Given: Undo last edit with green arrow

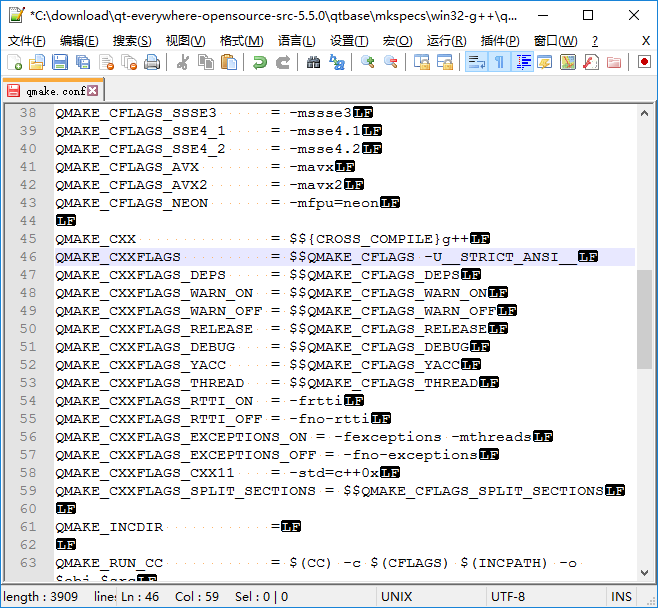Looking at the screenshot, I should click(259, 63).
